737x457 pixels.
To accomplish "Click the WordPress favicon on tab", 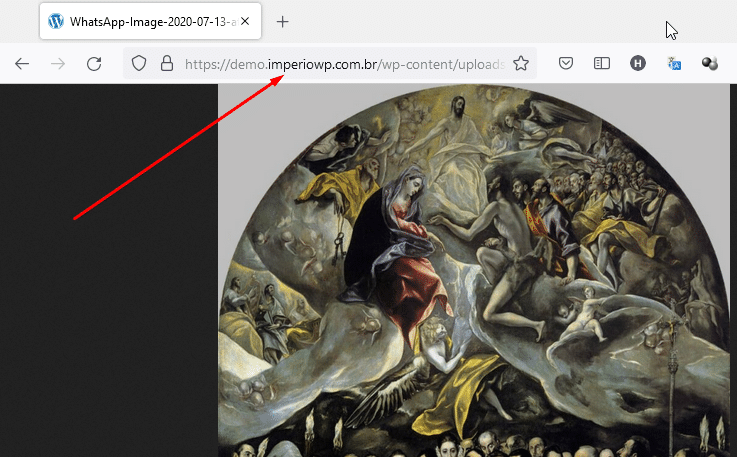I will (56, 21).
